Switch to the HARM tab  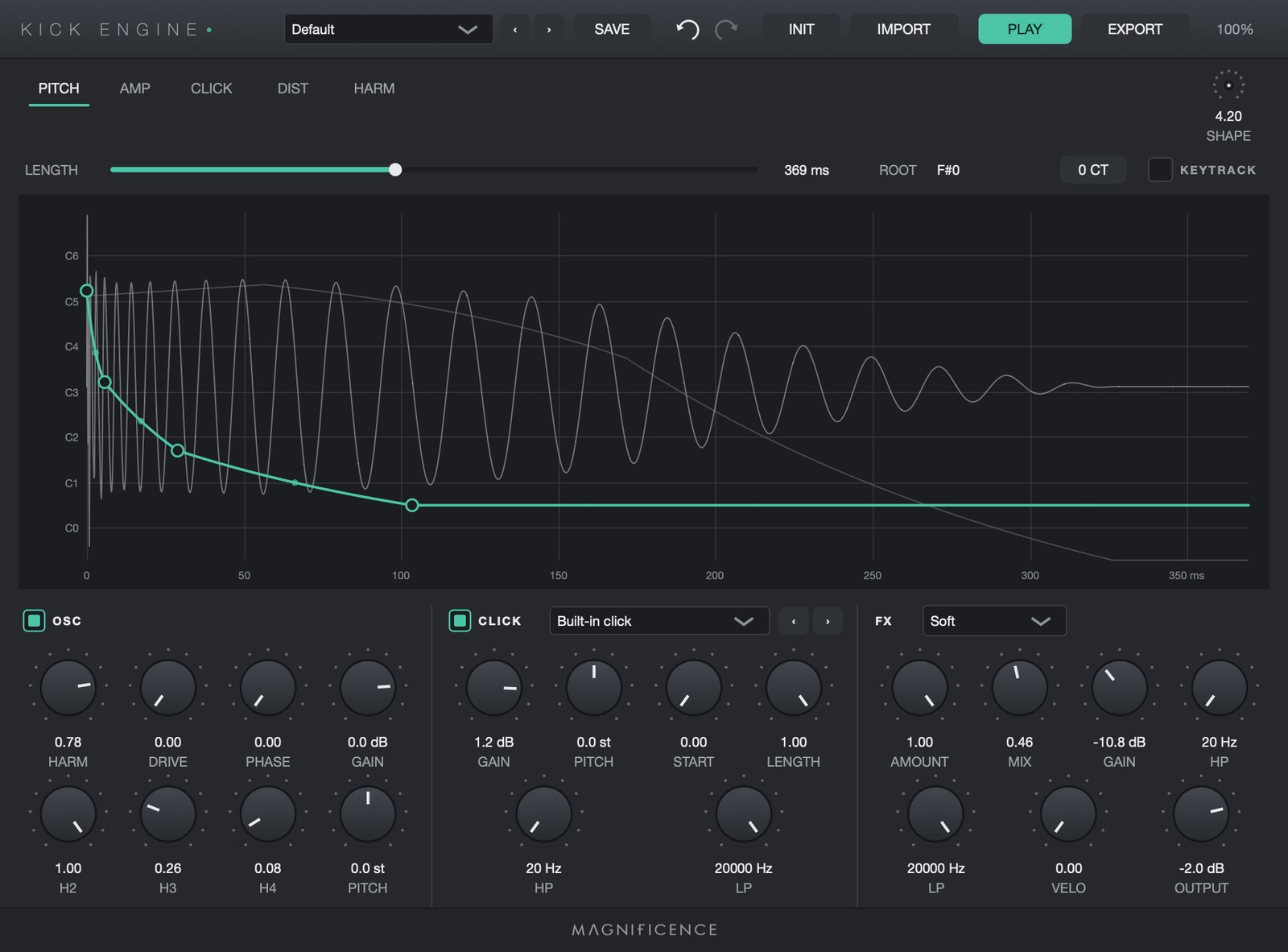pyautogui.click(x=374, y=89)
